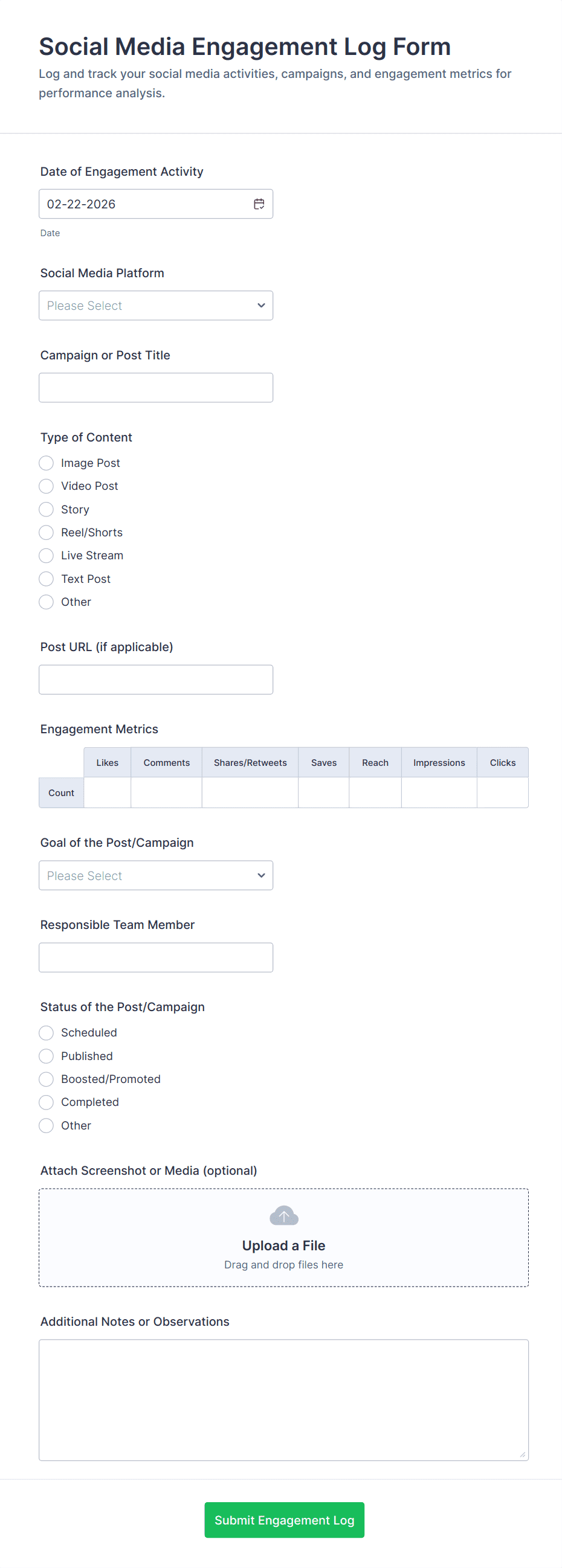This screenshot has width=562, height=1568.
Task: Mark status as Published
Action: pos(47,1056)
